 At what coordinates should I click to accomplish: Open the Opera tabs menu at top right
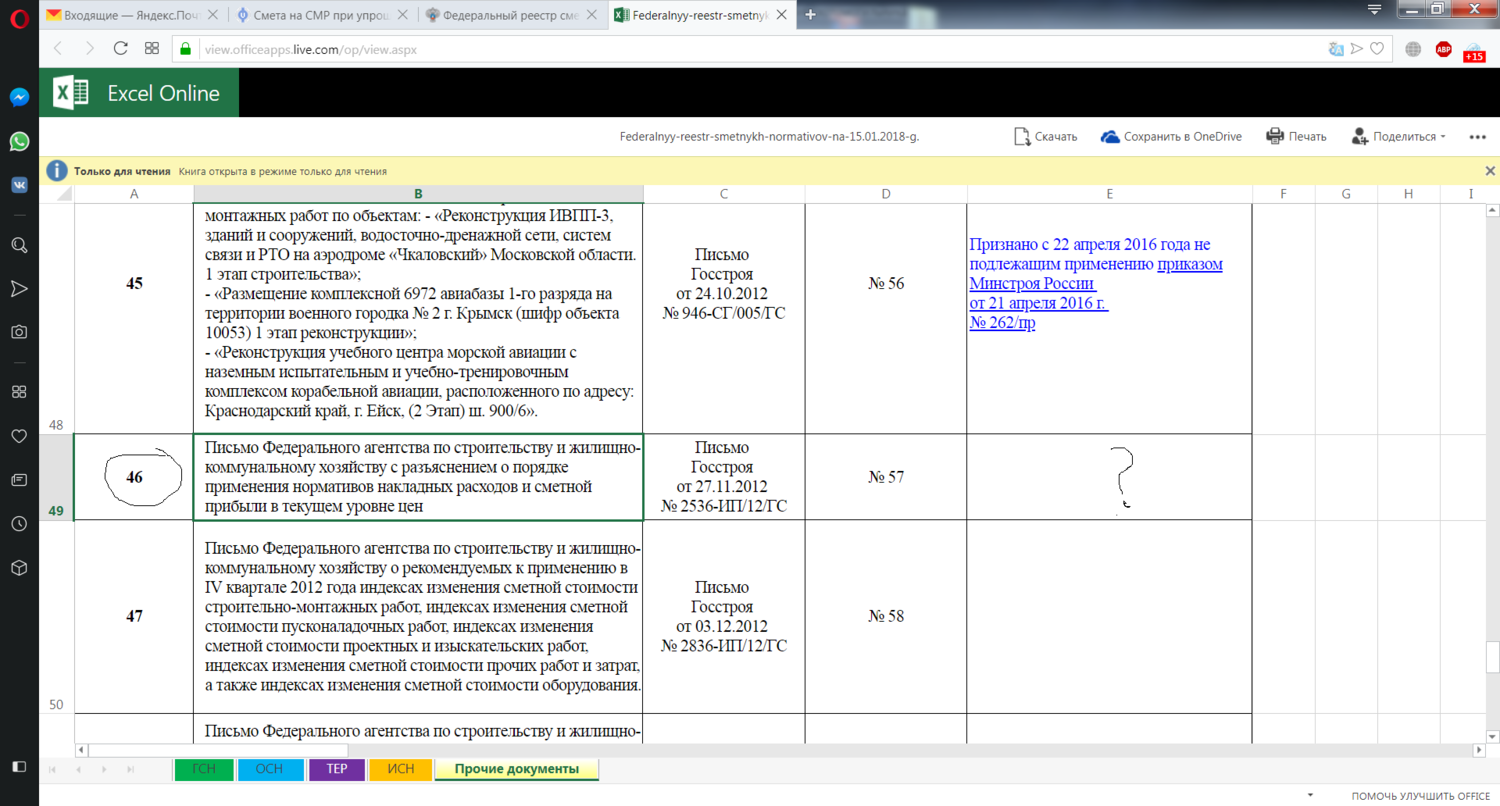click(x=1375, y=10)
